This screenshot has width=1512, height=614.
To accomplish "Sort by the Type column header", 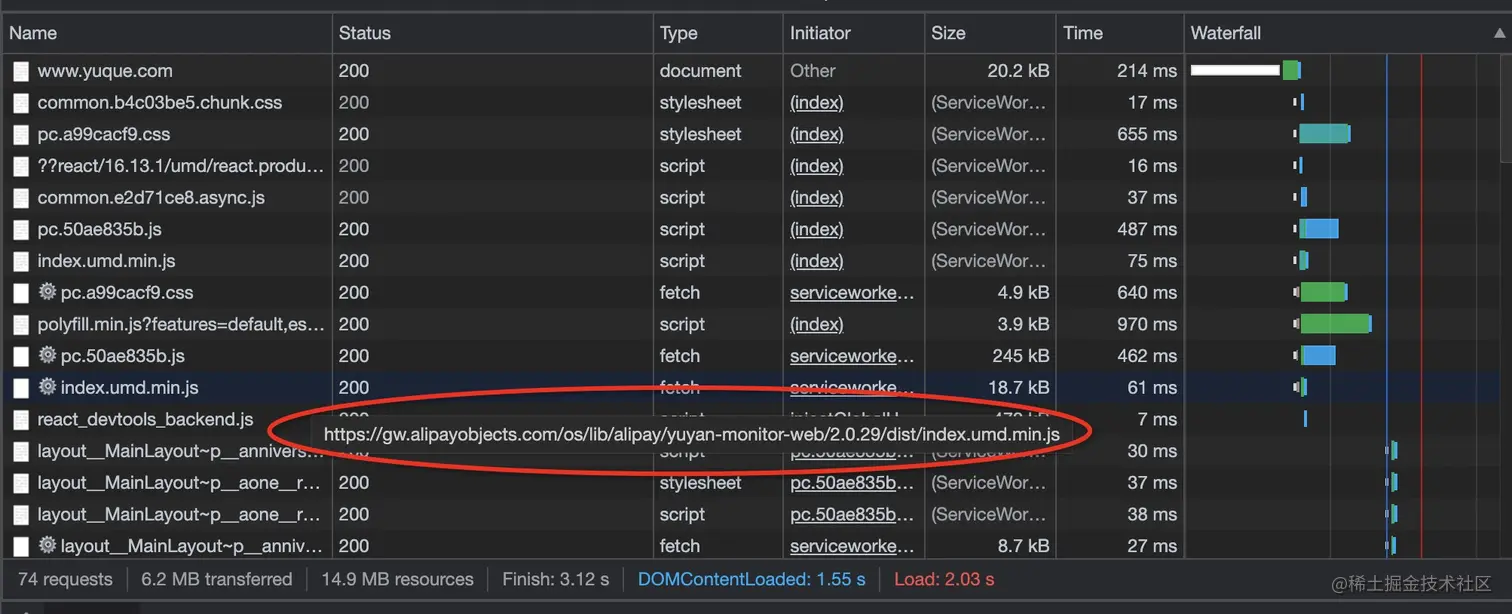I will point(718,33).
